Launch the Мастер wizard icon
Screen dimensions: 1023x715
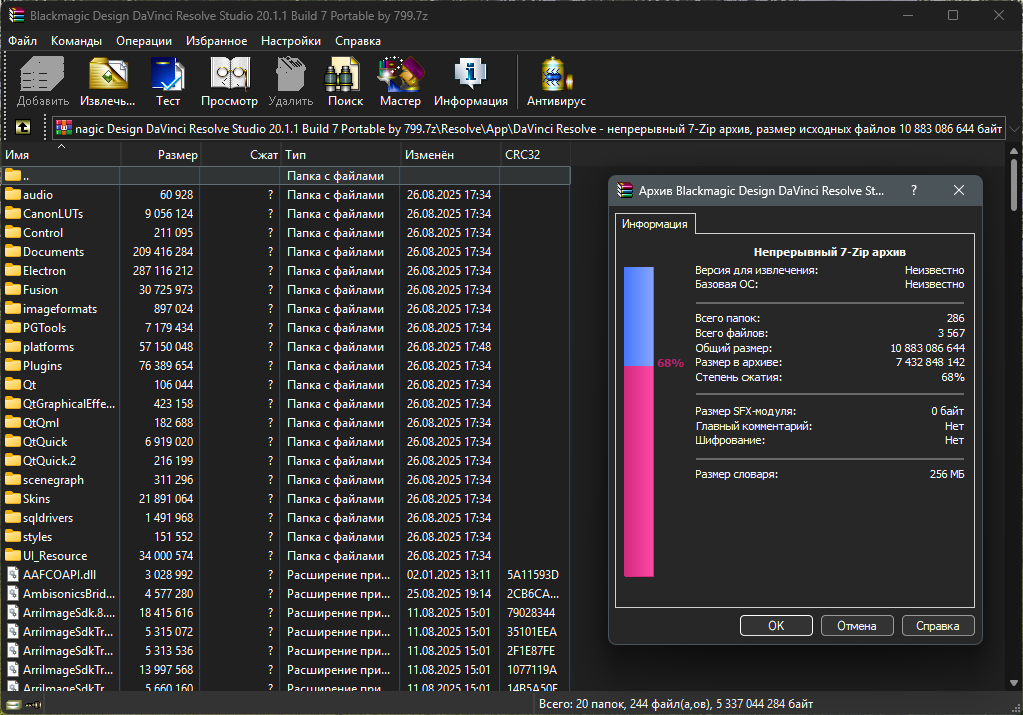(x=401, y=73)
